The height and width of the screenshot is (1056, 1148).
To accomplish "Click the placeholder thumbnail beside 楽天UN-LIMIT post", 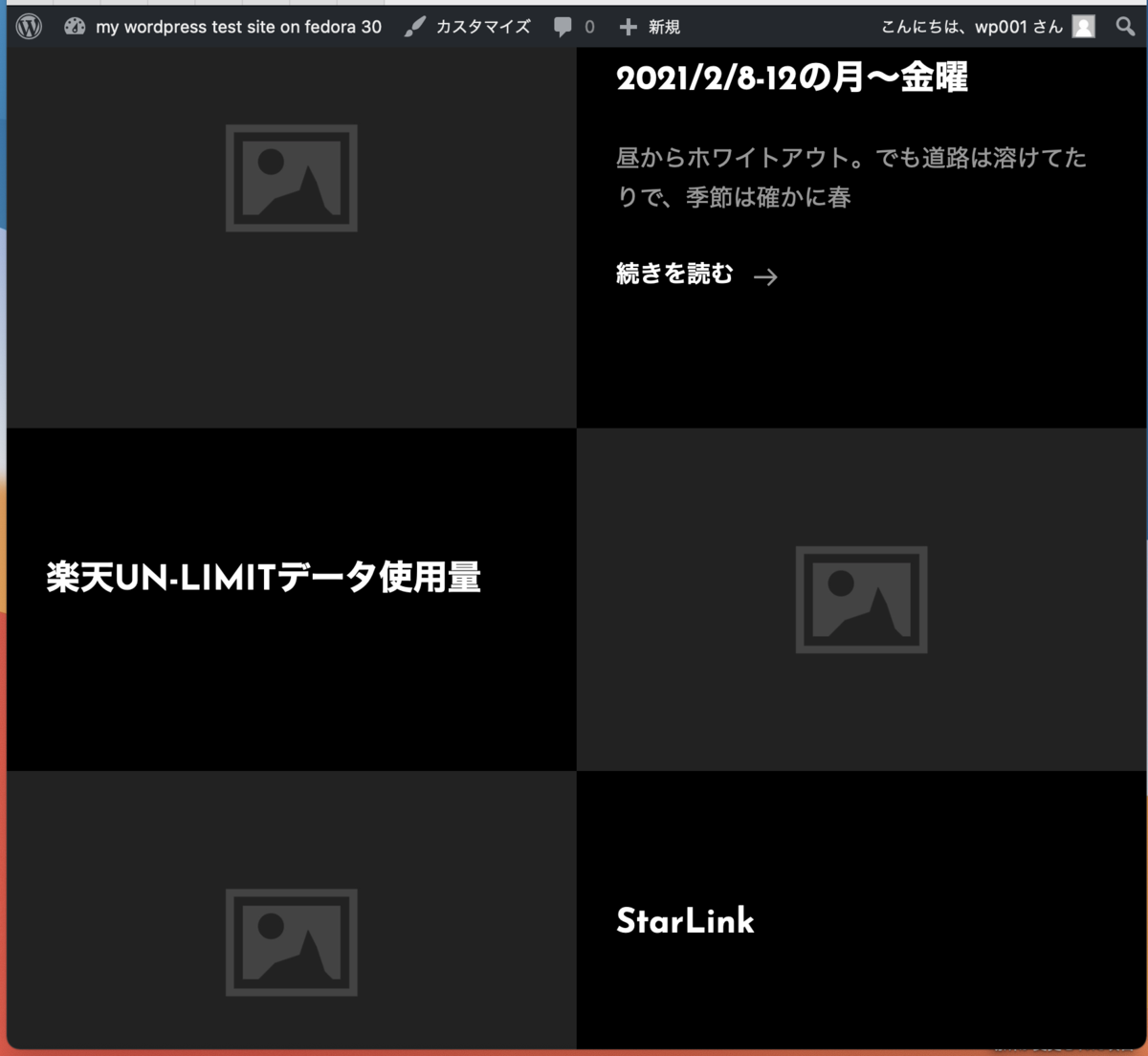I will [x=860, y=599].
